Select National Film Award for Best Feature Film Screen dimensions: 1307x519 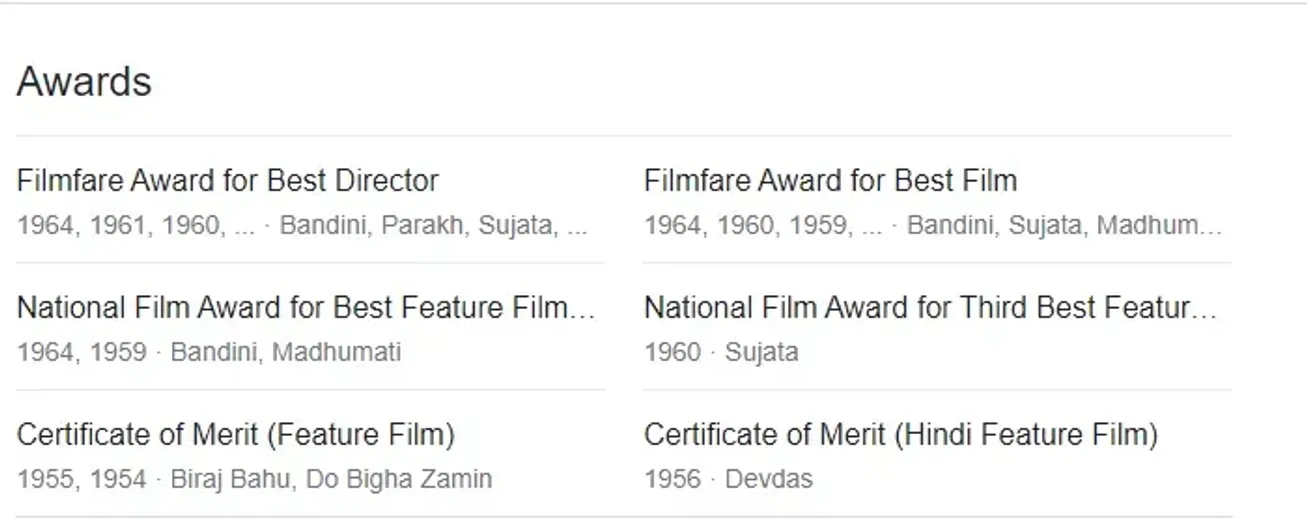pyautogui.click(x=306, y=308)
